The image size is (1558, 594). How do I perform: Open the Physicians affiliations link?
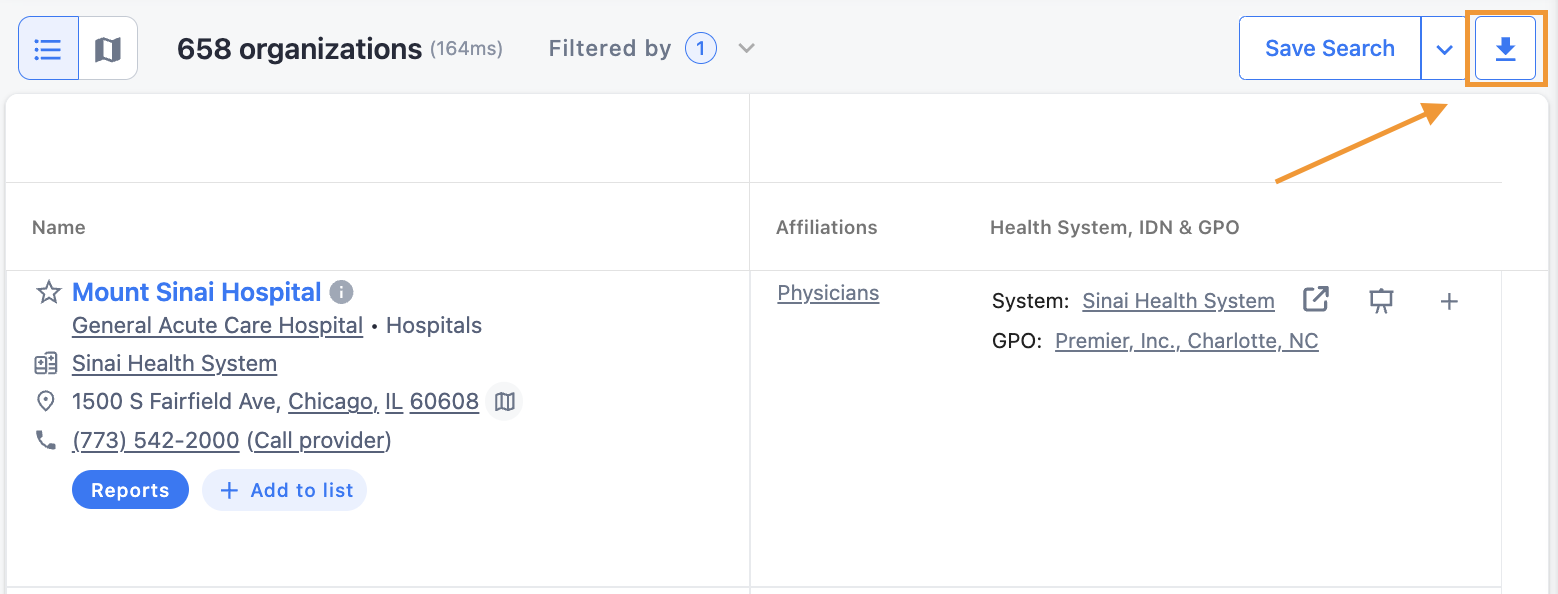click(x=828, y=293)
